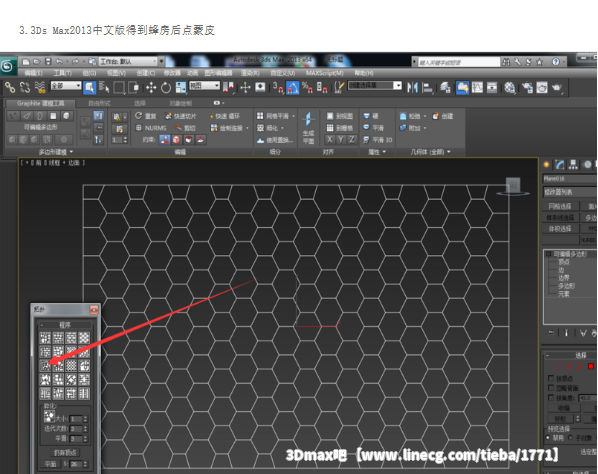Open Select by Name list icon
Viewport: 598px width, 474px height.
point(104,87)
